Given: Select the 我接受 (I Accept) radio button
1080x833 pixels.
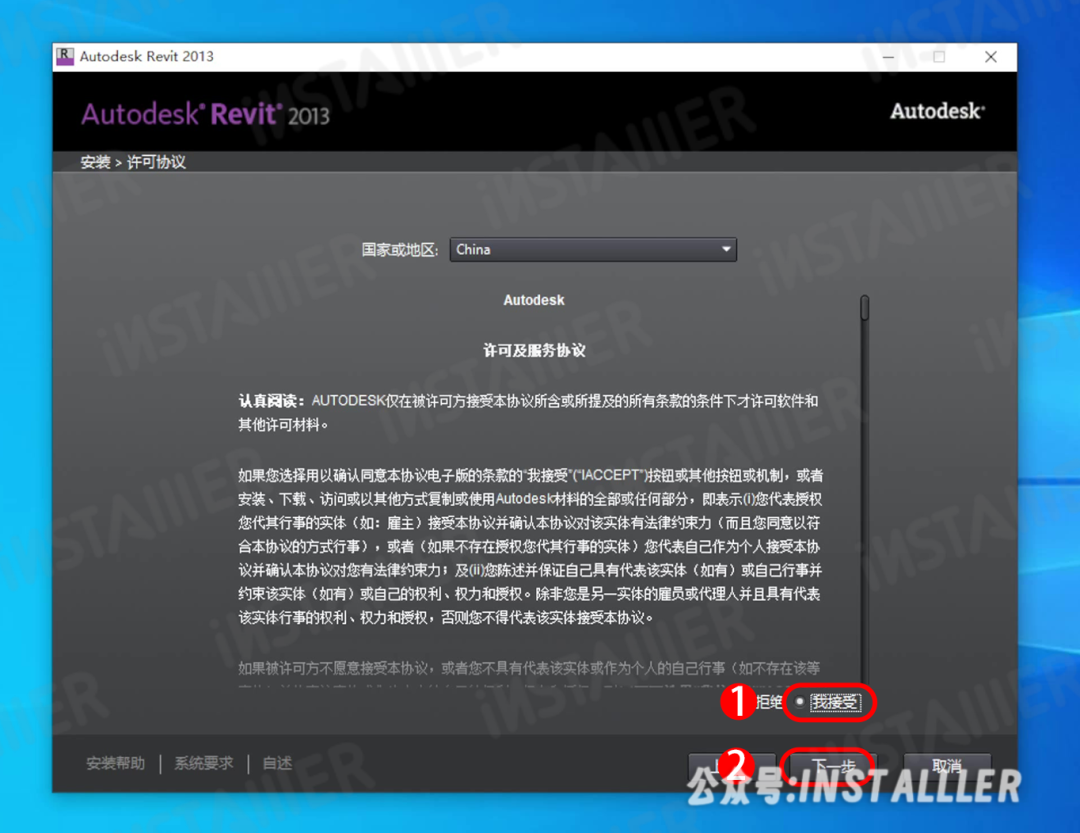Looking at the screenshot, I should [x=800, y=702].
